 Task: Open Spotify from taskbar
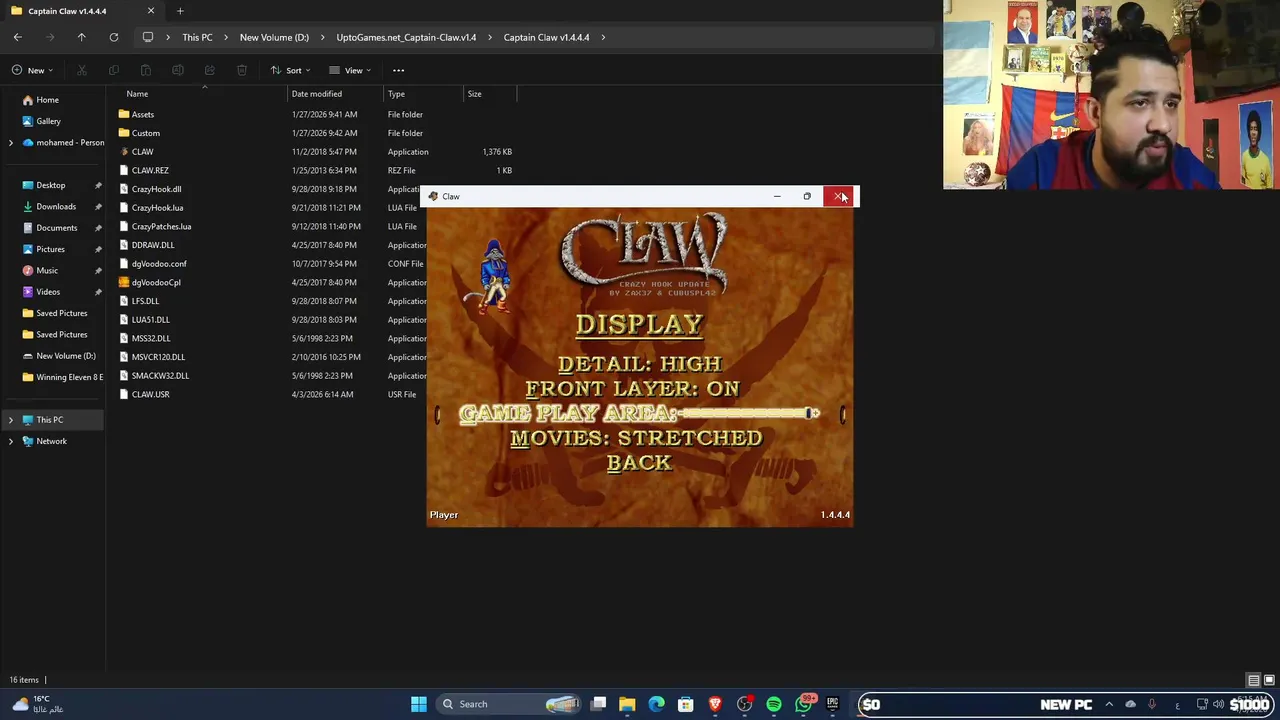tap(774, 704)
